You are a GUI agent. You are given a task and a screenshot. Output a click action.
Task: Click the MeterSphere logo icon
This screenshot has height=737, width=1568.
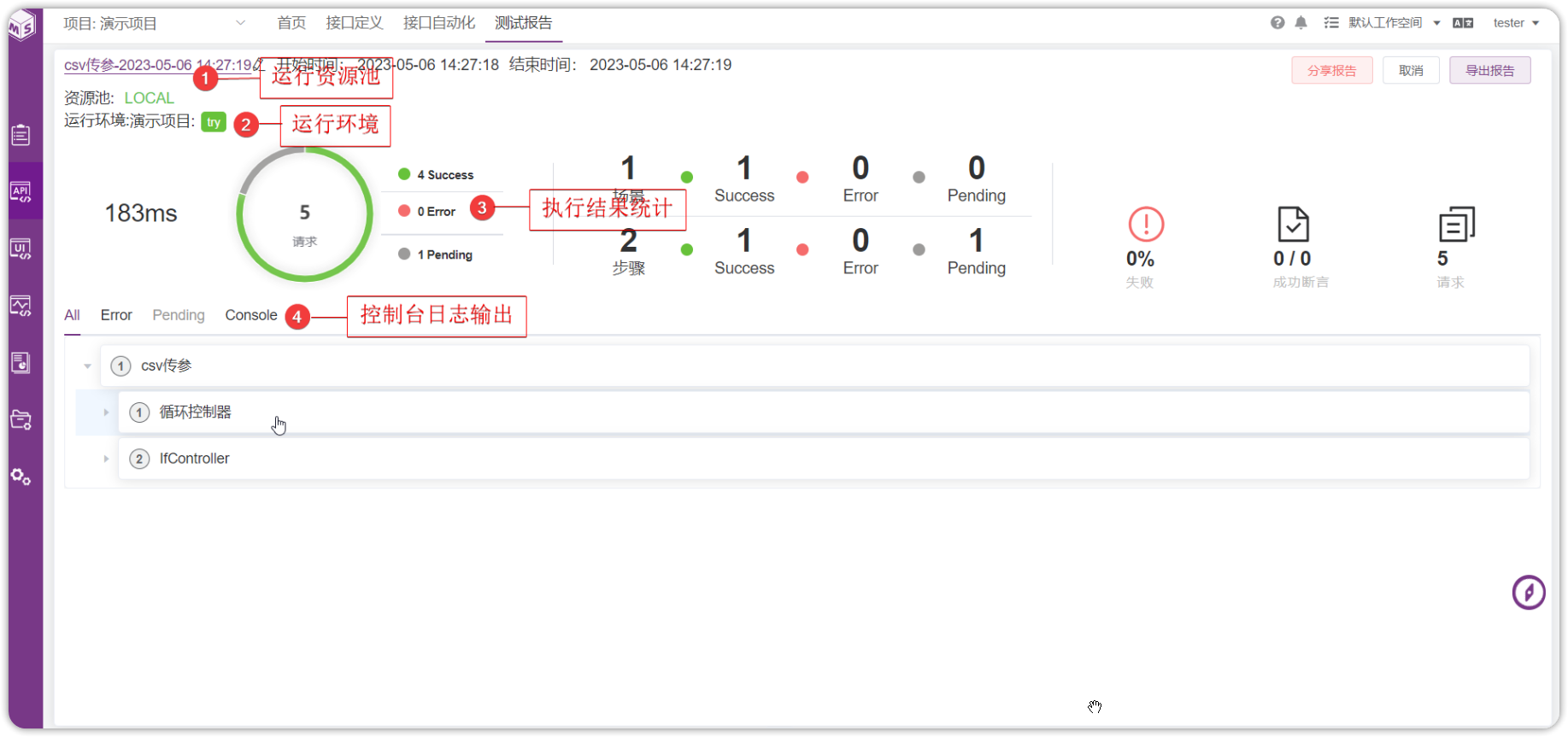(x=21, y=26)
